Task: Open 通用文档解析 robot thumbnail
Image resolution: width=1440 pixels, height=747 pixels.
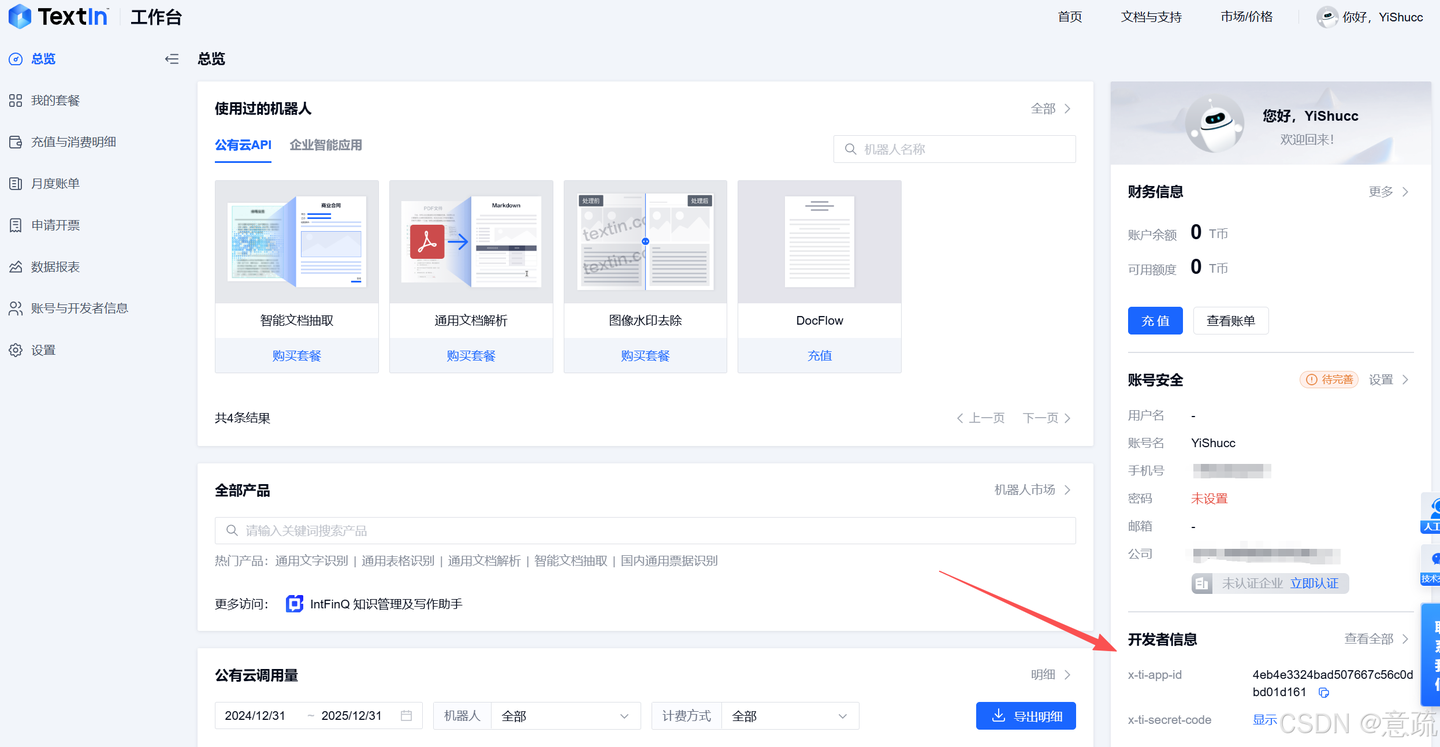Action: pyautogui.click(x=471, y=242)
